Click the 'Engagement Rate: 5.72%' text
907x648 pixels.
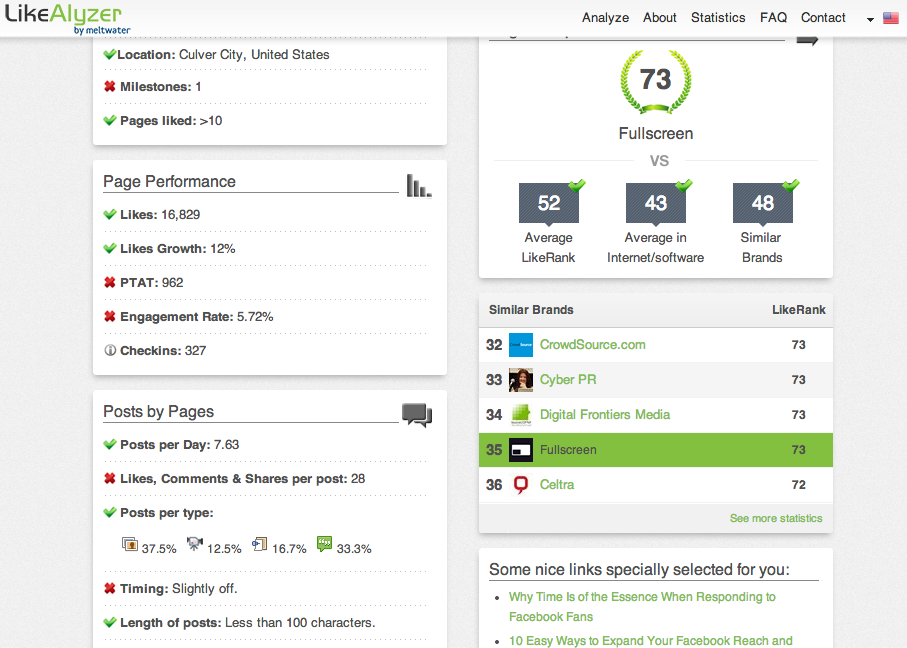pos(197,316)
